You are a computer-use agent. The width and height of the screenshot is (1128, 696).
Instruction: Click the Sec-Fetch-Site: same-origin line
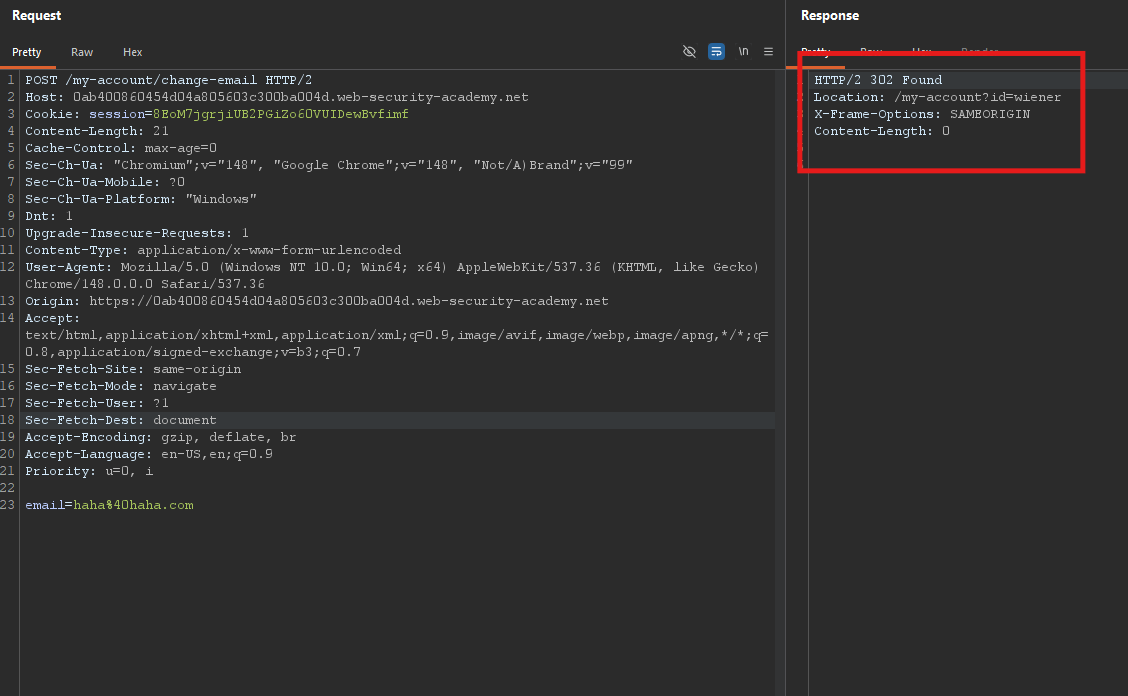tap(133, 369)
